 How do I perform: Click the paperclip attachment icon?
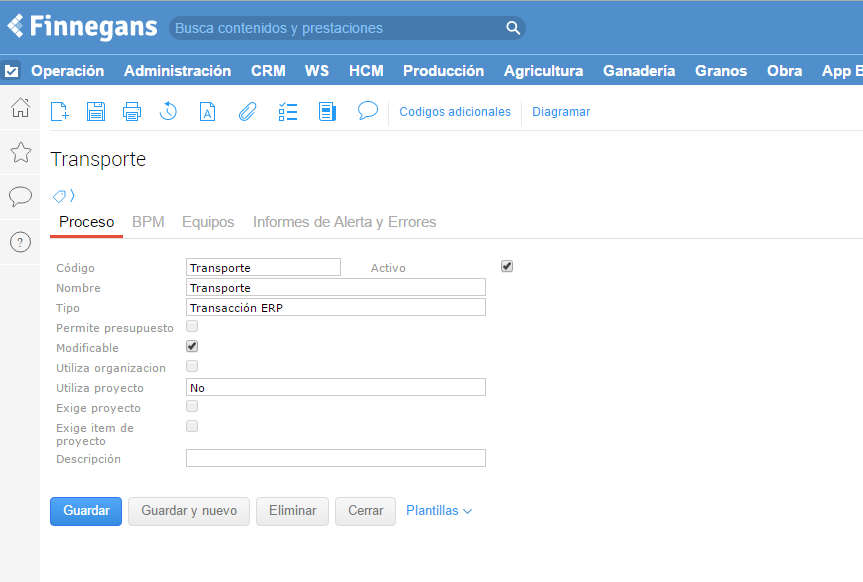(x=248, y=112)
